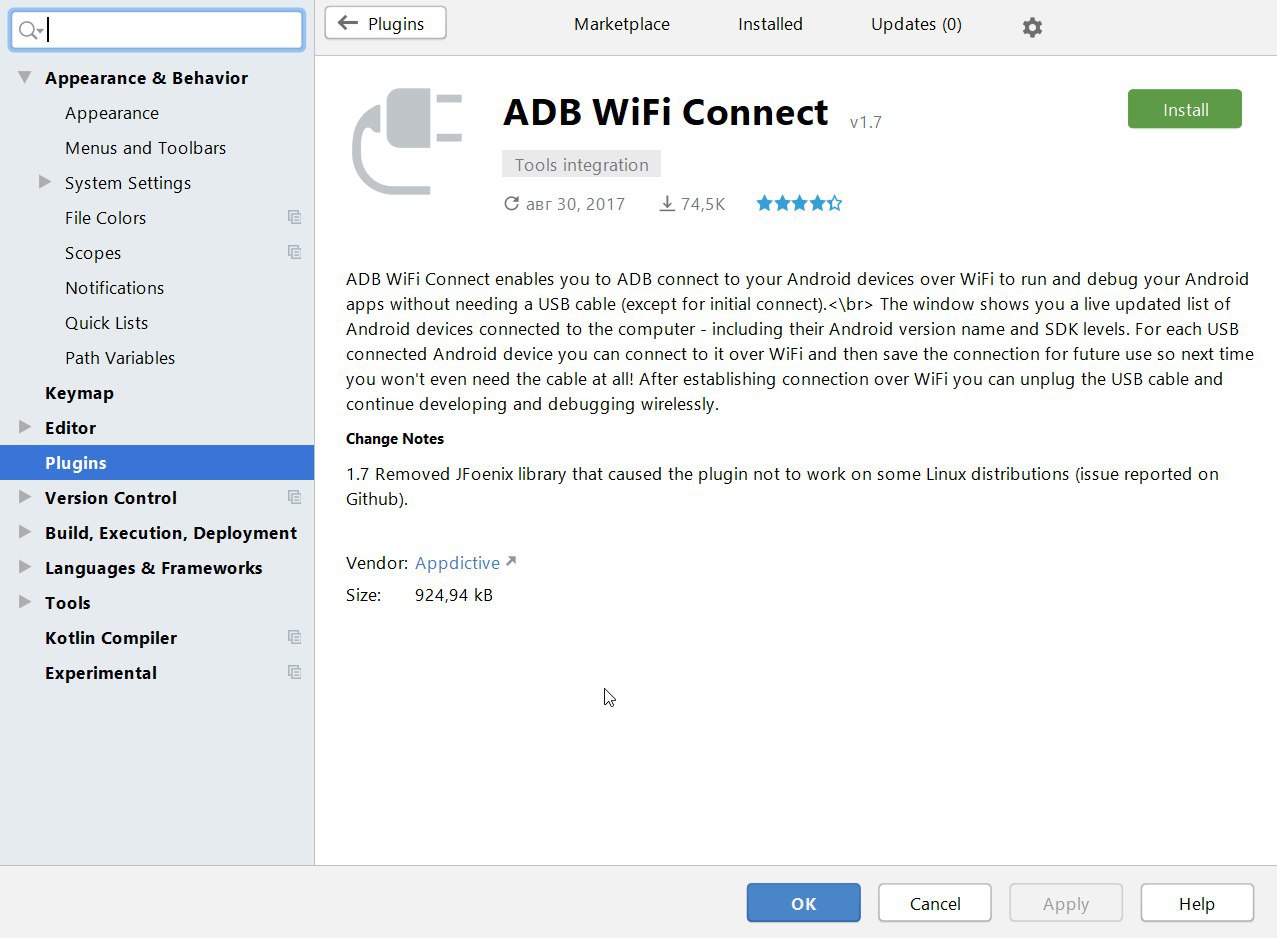Focus the settings search field
Screen dimensions: 1277x938
(157, 30)
